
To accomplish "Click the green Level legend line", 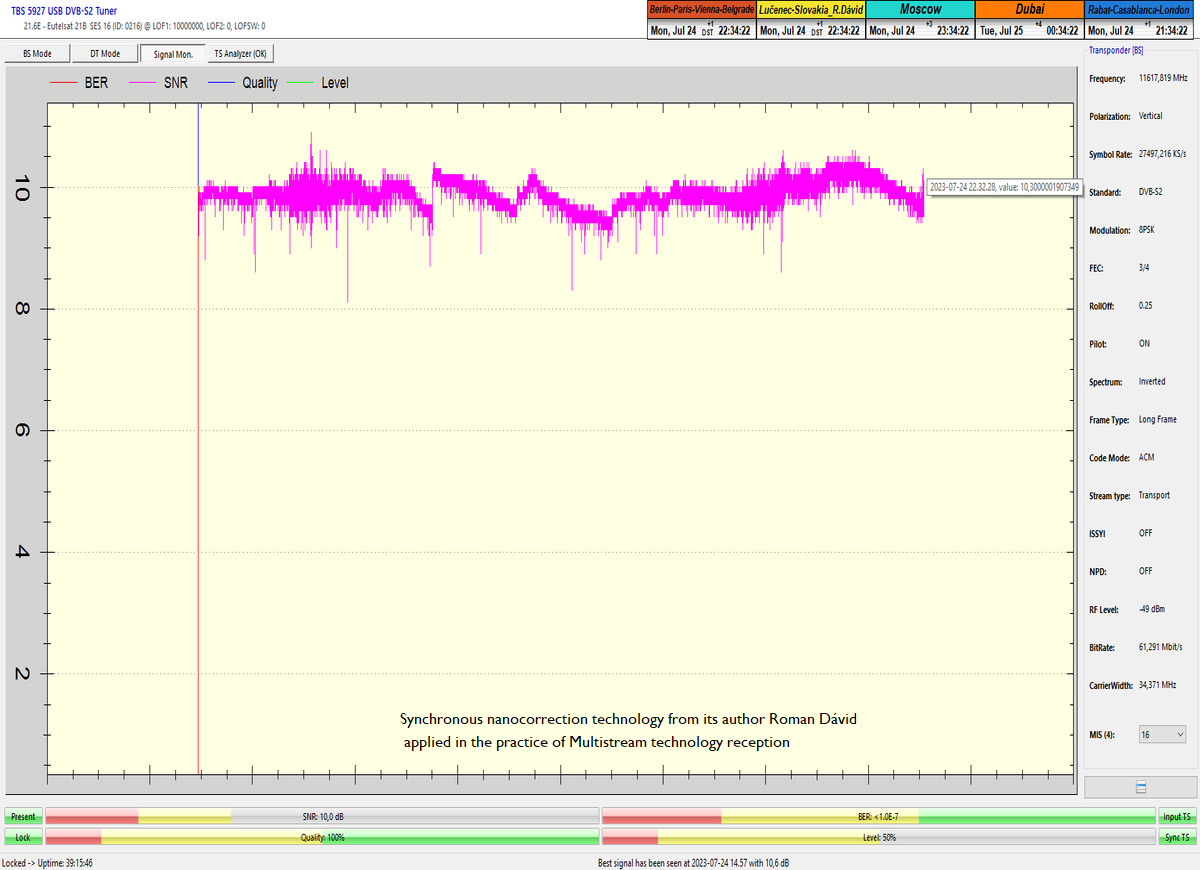I will coord(299,83).
